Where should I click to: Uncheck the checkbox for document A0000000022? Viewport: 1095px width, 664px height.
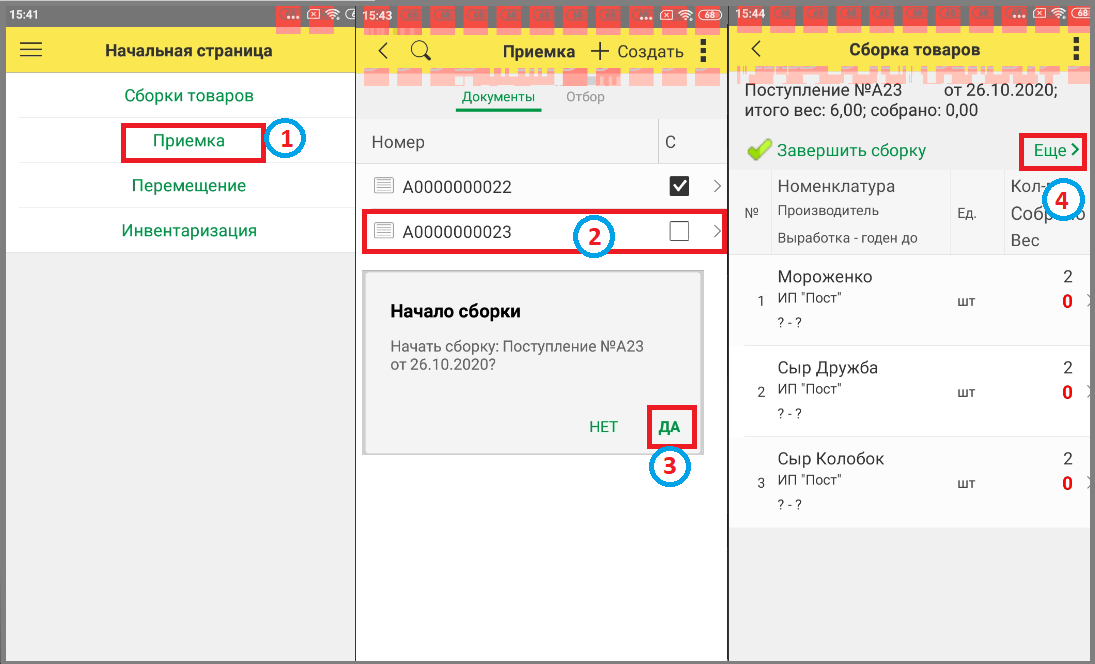pyautogui.click(x=679, y=186)
